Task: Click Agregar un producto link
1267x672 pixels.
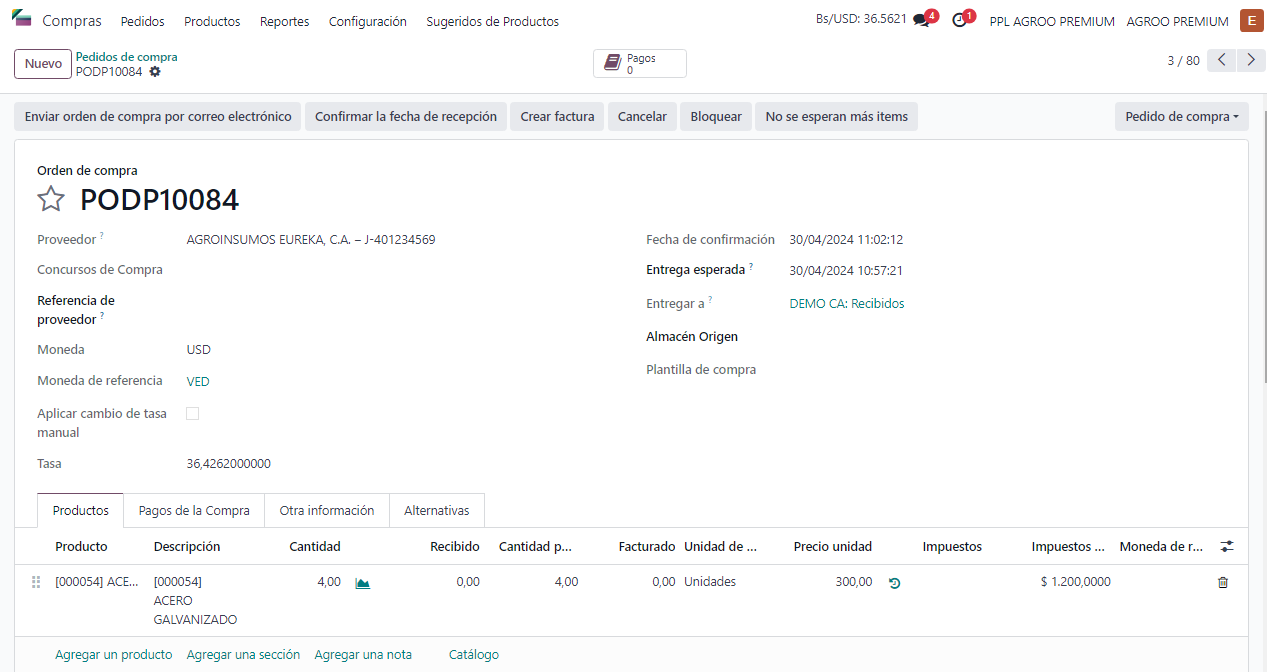Action: pyautogui.click(x=113, y=655)
